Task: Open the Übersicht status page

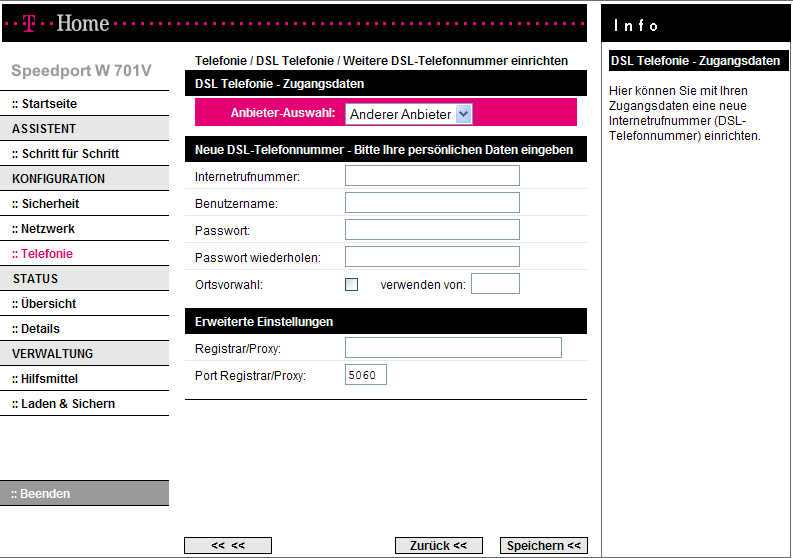Action: tap(44, 304)
